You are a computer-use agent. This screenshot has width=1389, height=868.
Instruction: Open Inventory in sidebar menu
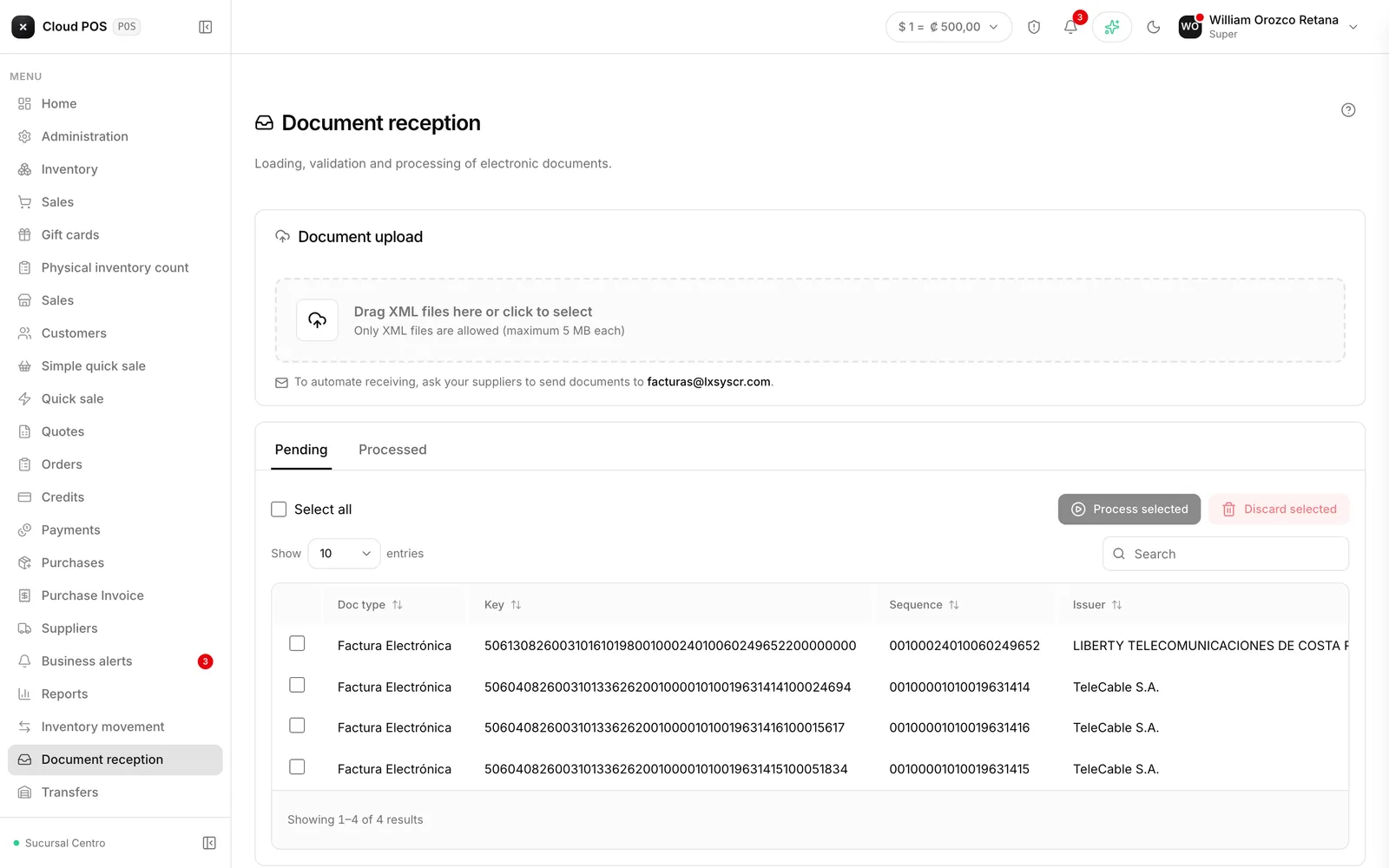pos(115,169)
